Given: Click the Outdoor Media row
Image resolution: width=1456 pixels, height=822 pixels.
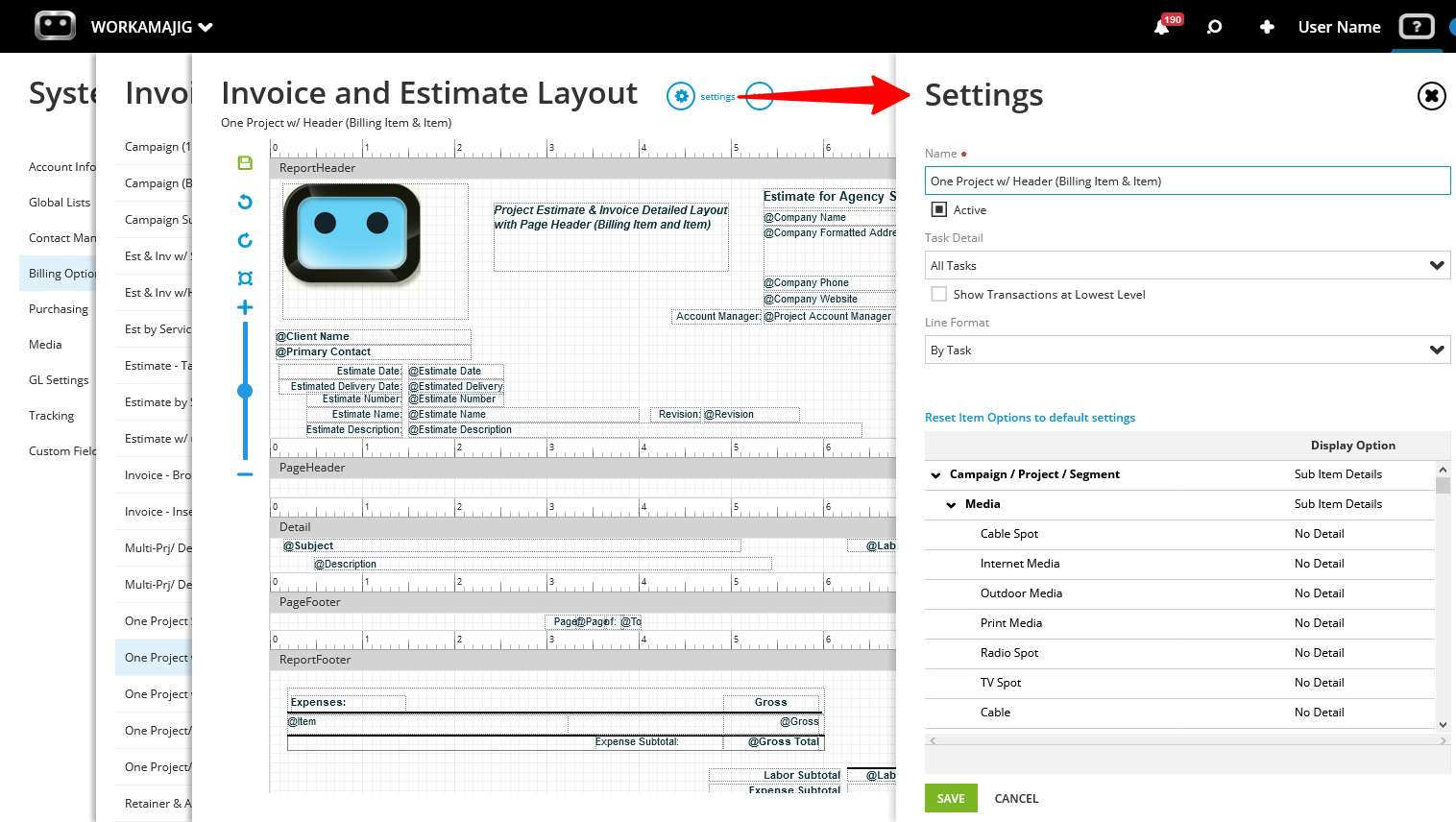Looking at the screenshot, I should tap(1179, 593).
